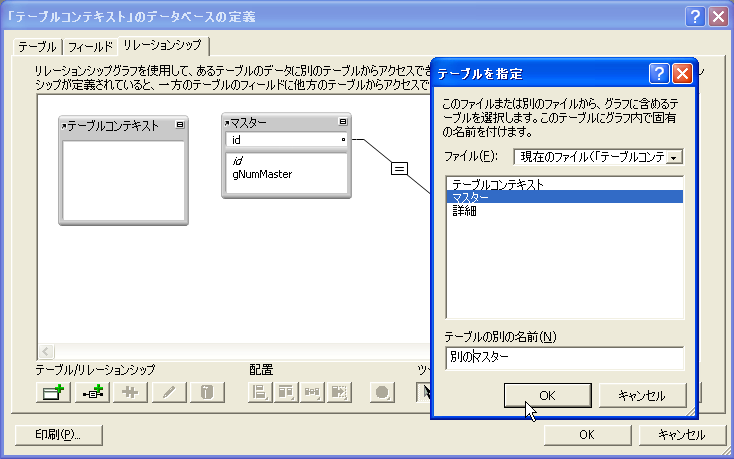Open the ファイル dropdown list
The height and width of the screenshot is (459, 734).
[x=675, y=157]
